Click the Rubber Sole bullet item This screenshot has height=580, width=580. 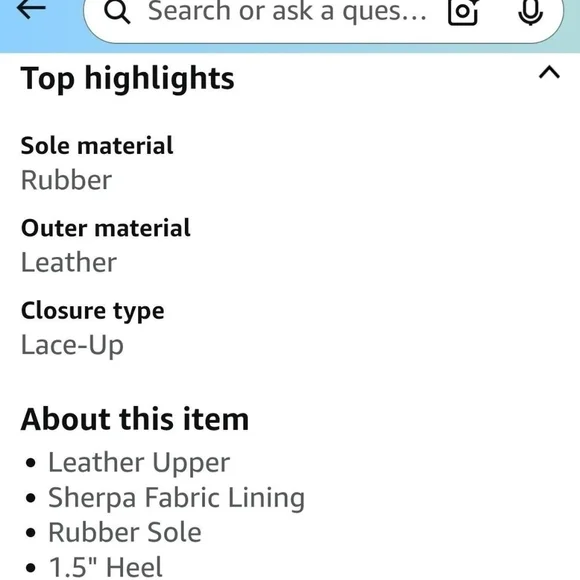tap(125, 532)
